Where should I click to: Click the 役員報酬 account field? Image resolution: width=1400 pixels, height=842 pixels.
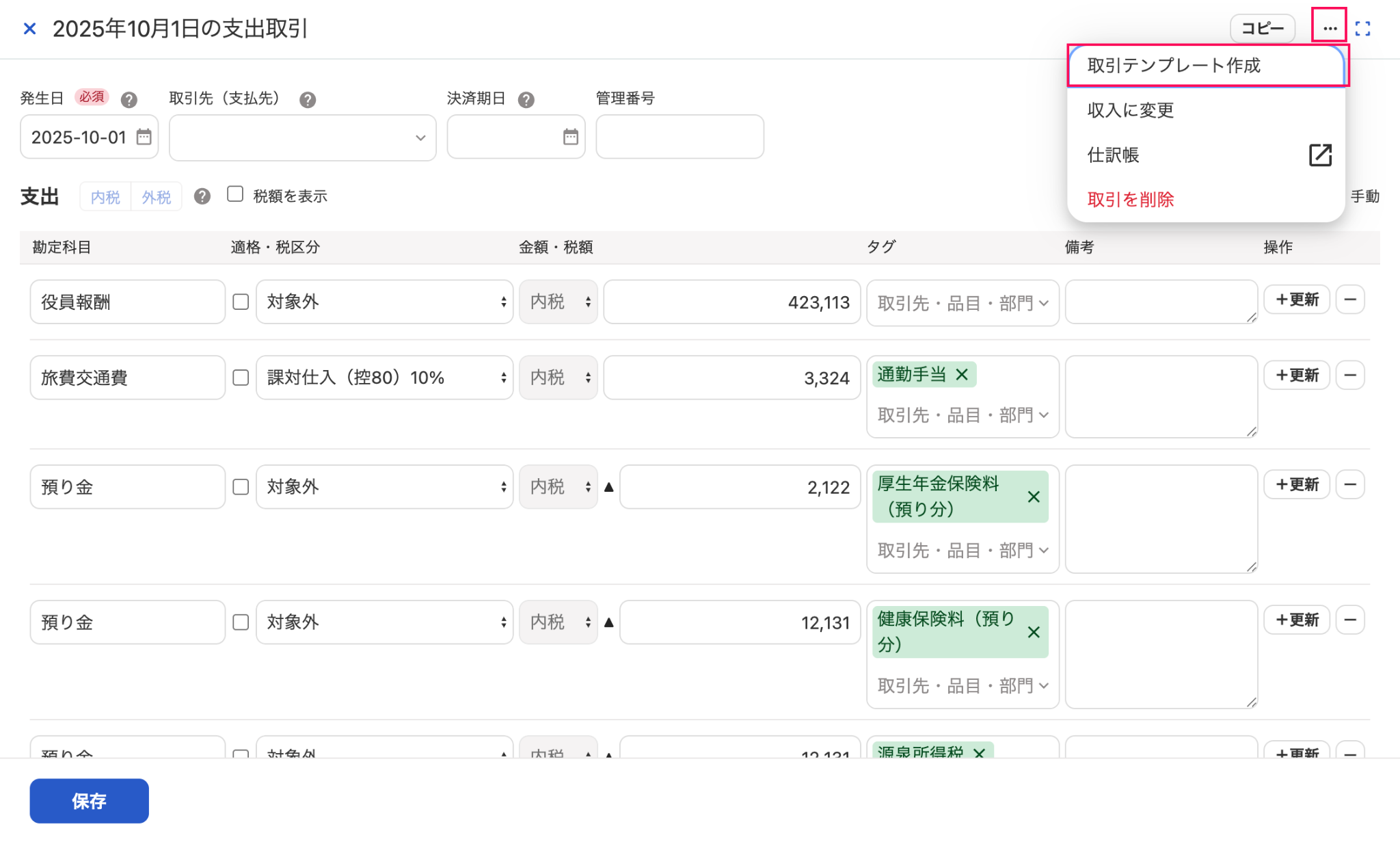click(x=127, y=302)
